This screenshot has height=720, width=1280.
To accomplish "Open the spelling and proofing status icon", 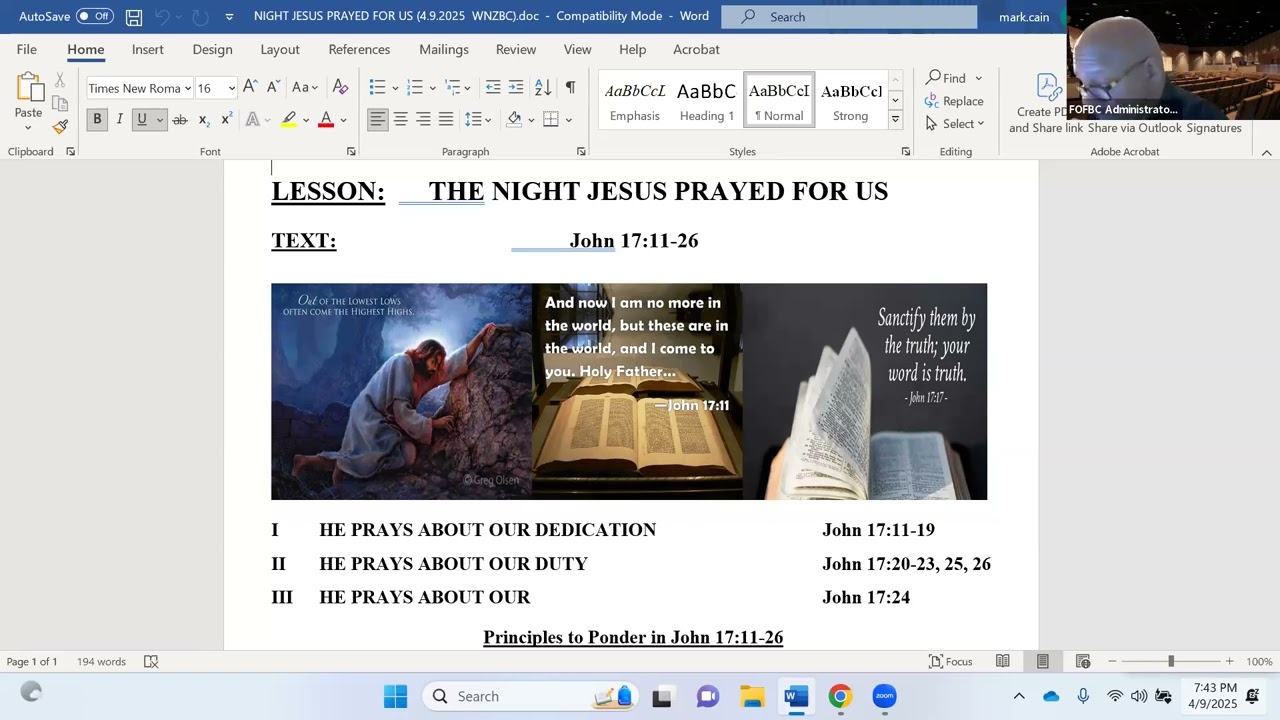I will point(151,662).
